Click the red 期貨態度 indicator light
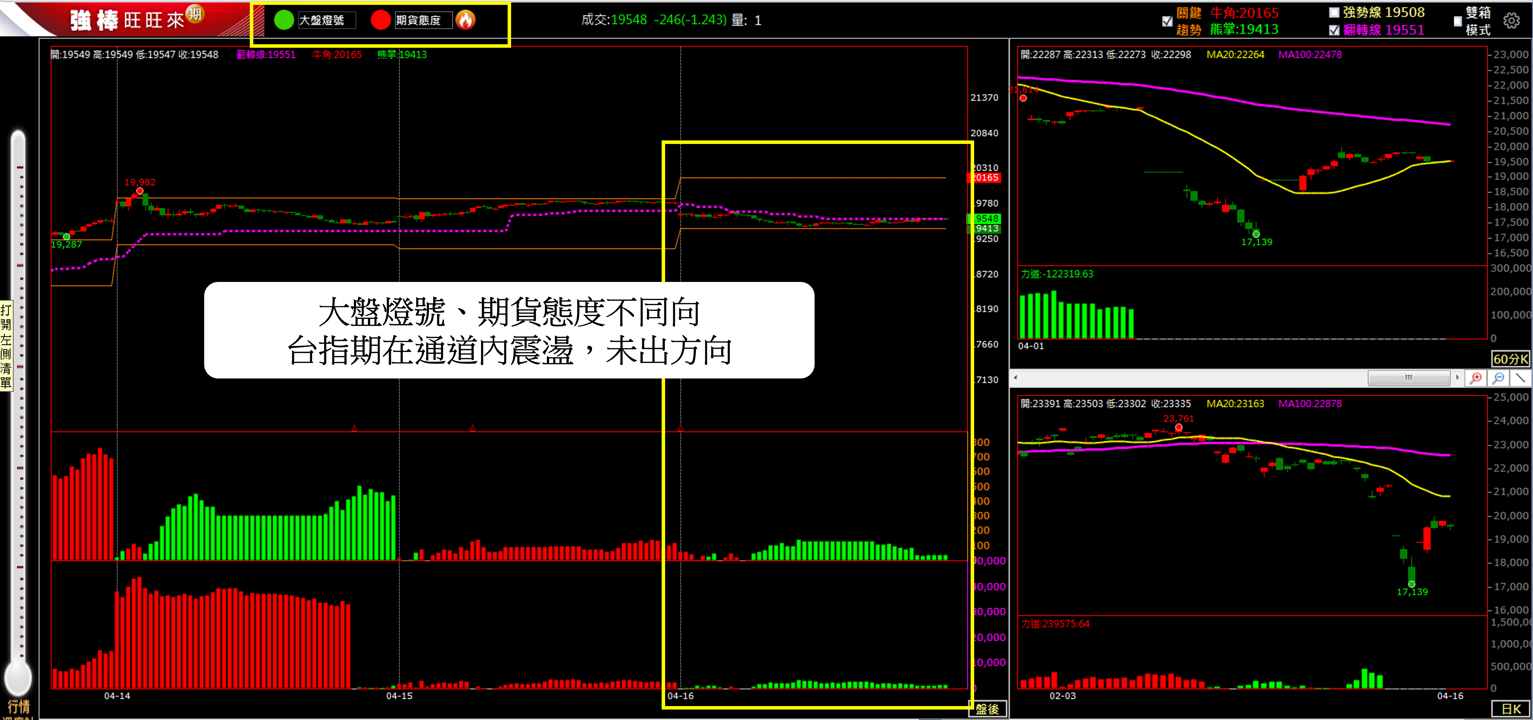This screenshot has height=720, width=1533. pos(380,20)
